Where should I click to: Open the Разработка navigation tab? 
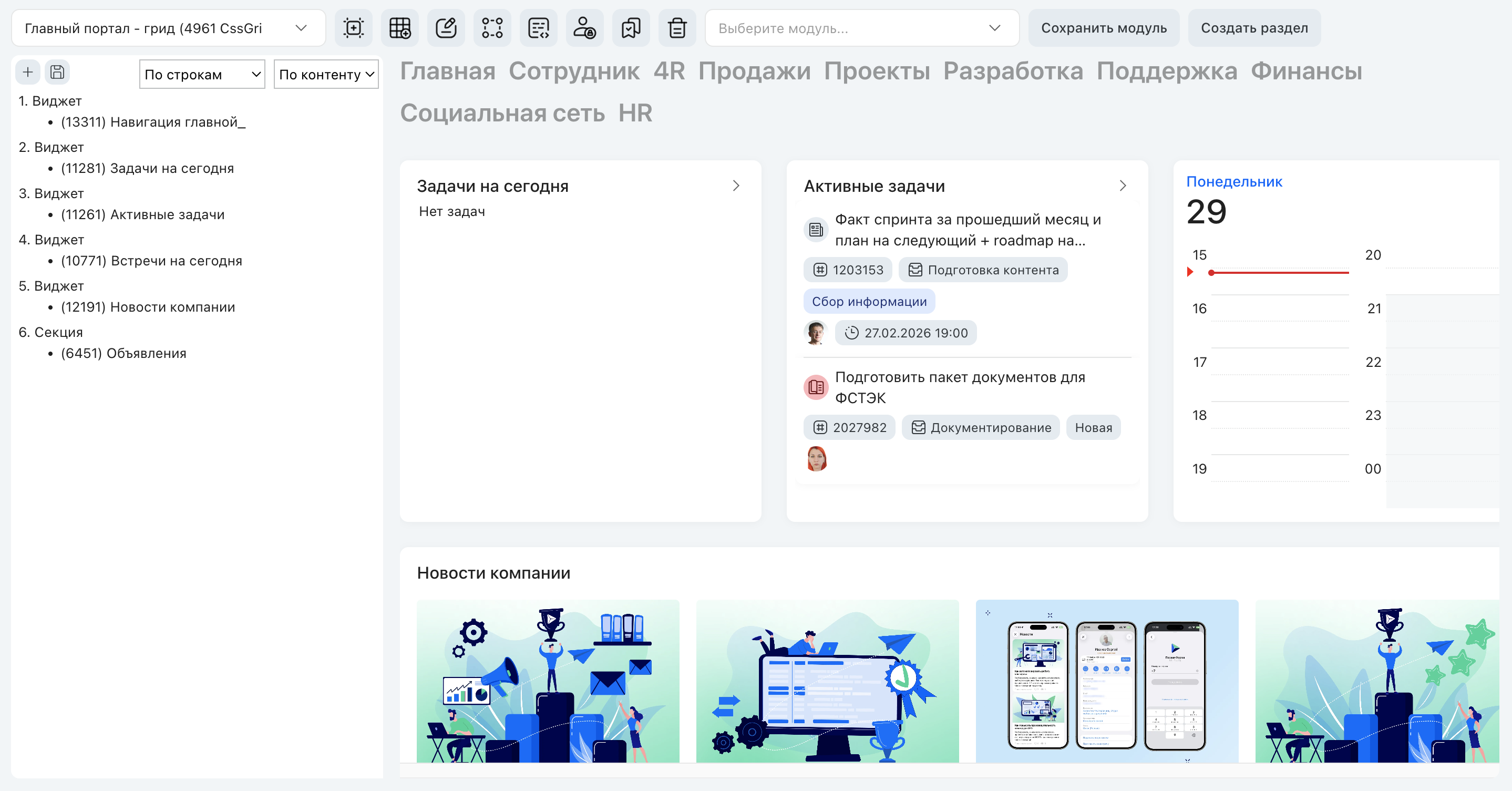click(x=1013, y=71)
